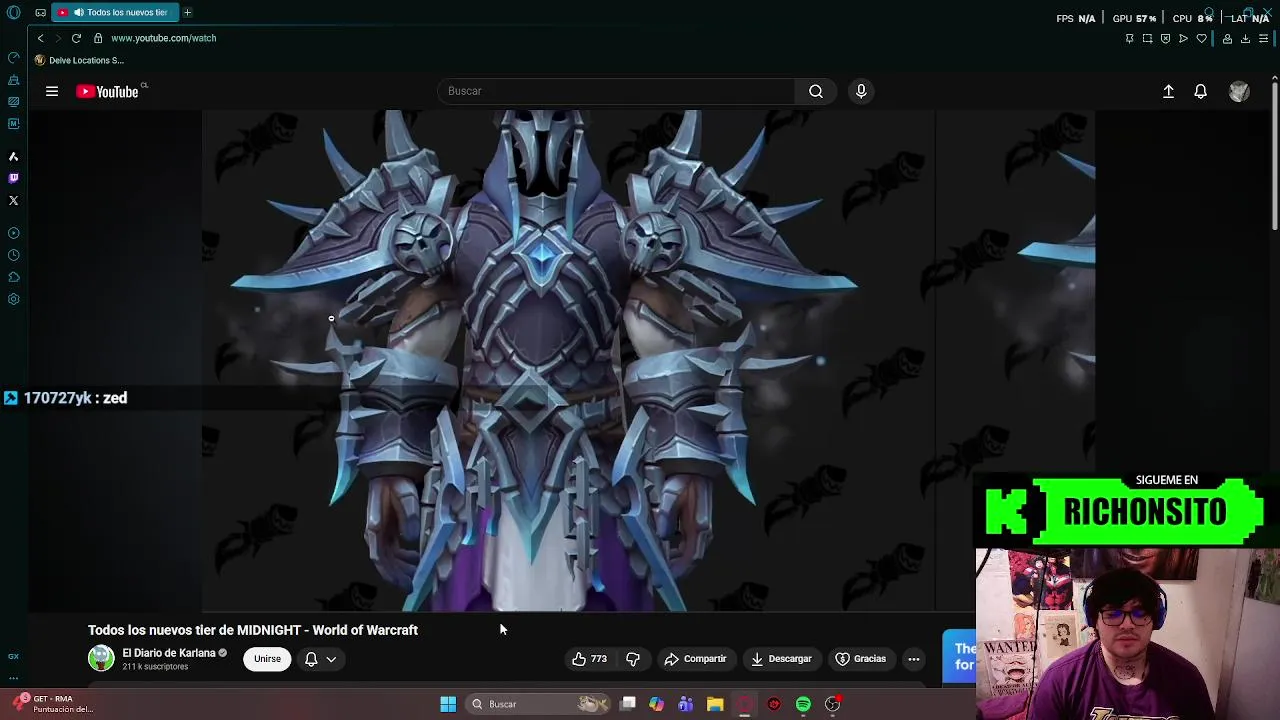The image size is (1280, 720).
Task: Open a new browser tab with plus
Action: [187, 12]
